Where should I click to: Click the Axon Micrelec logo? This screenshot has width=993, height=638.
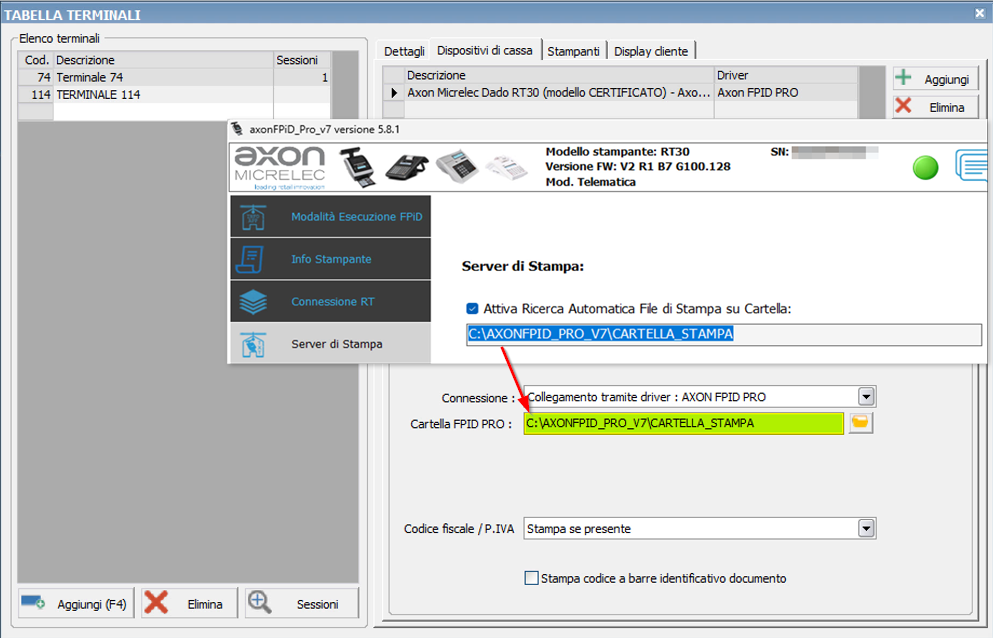[x=280, y=168]
